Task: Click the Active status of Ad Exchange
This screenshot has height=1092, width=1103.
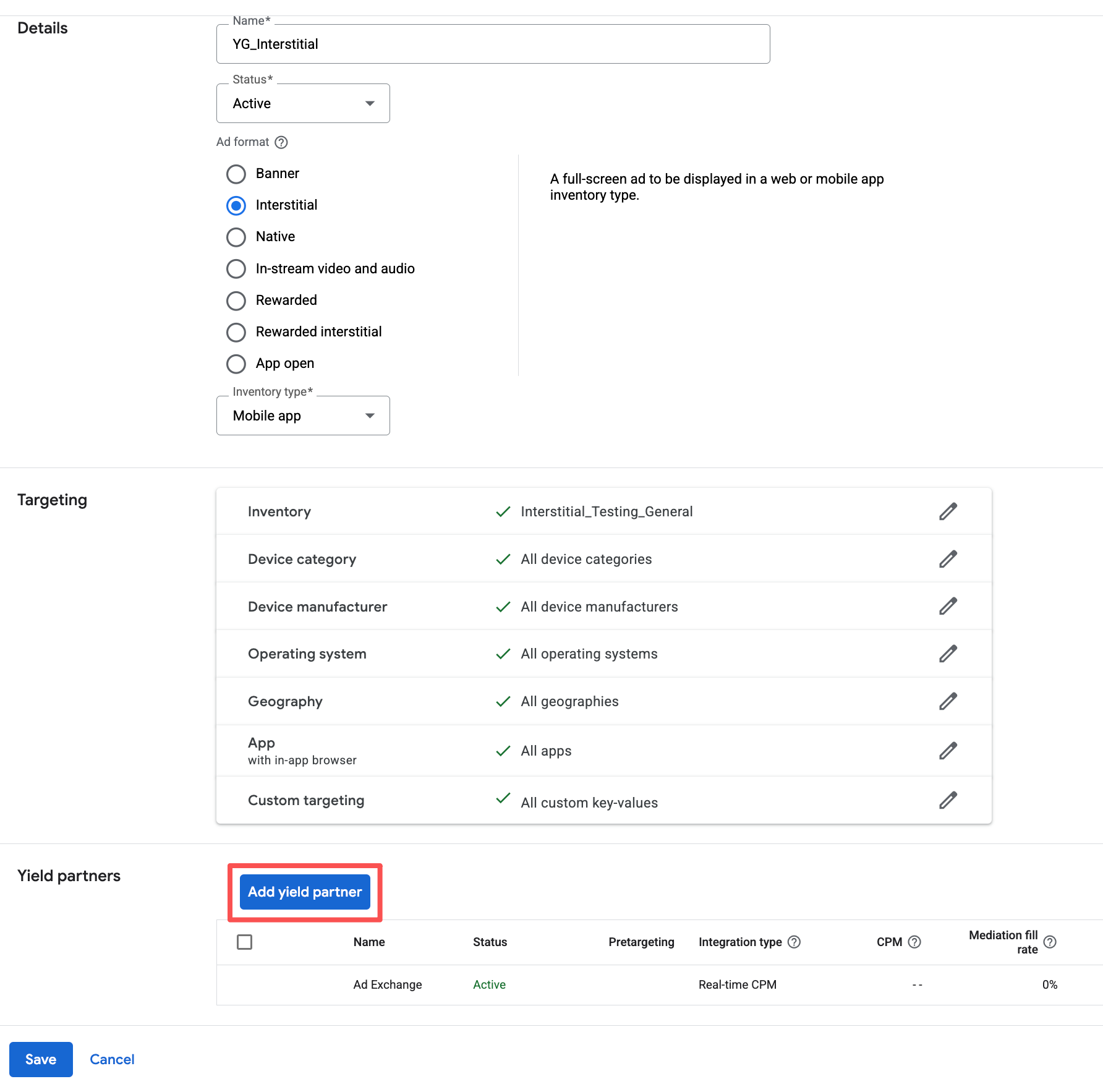Action: pos(489,984)
